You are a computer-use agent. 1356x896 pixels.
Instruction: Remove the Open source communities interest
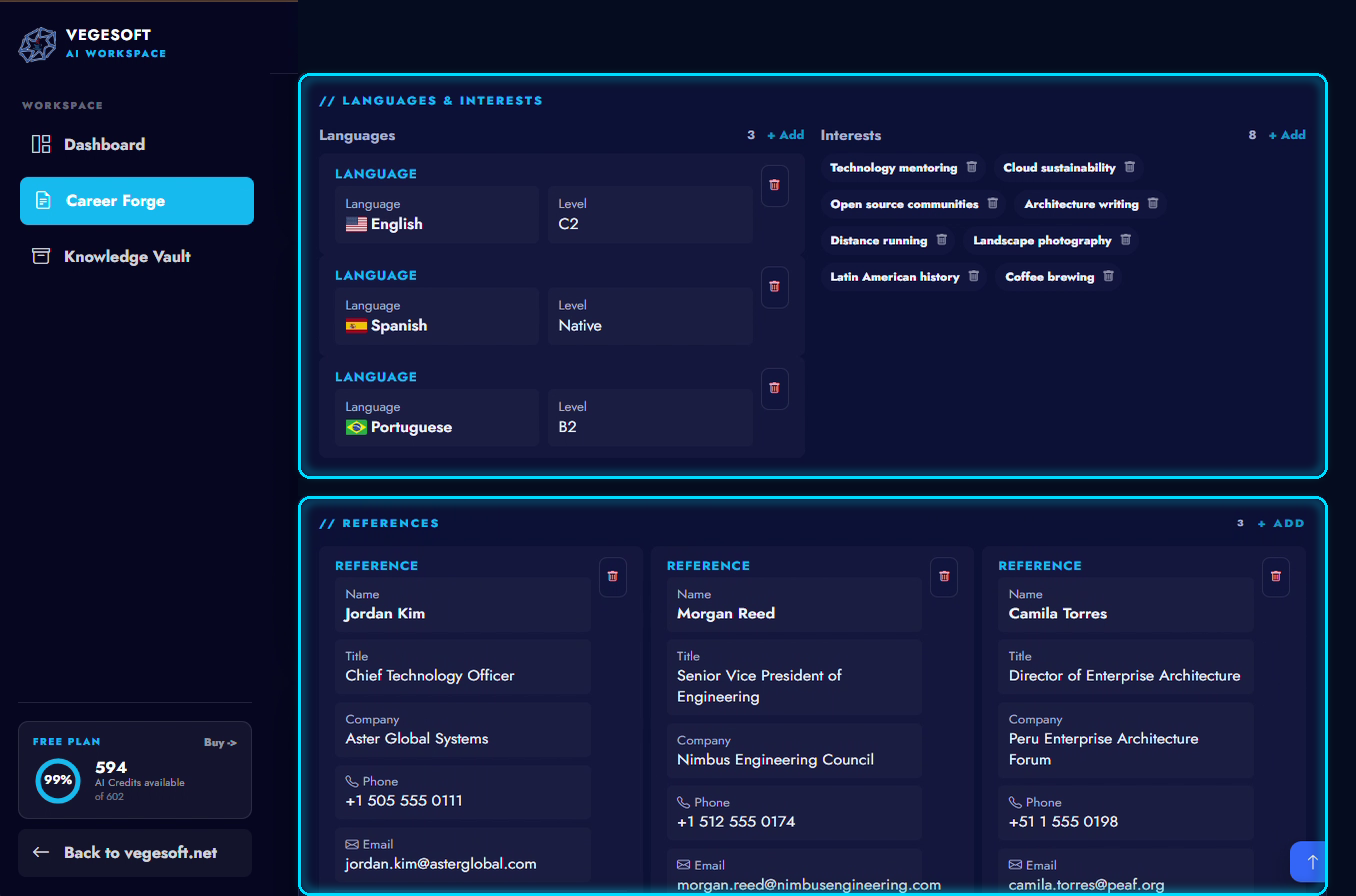(992, 203)
